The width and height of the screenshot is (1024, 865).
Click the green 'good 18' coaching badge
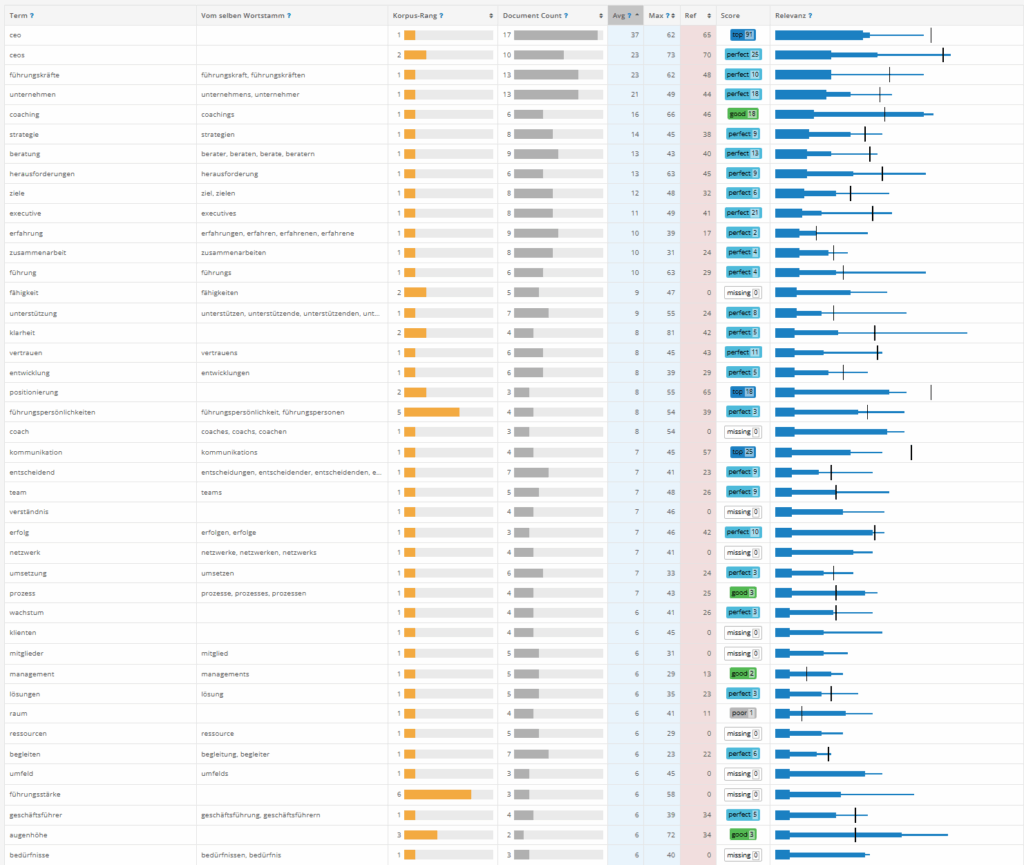[742, 114]
